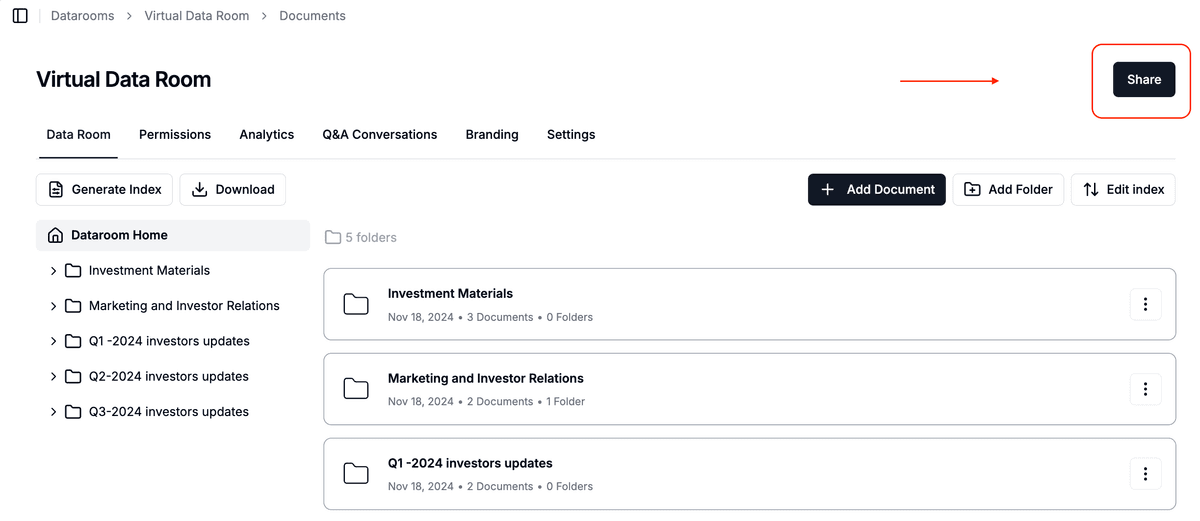Expand Marketing and Investor Relations tree chevron

tap(53, 306)
